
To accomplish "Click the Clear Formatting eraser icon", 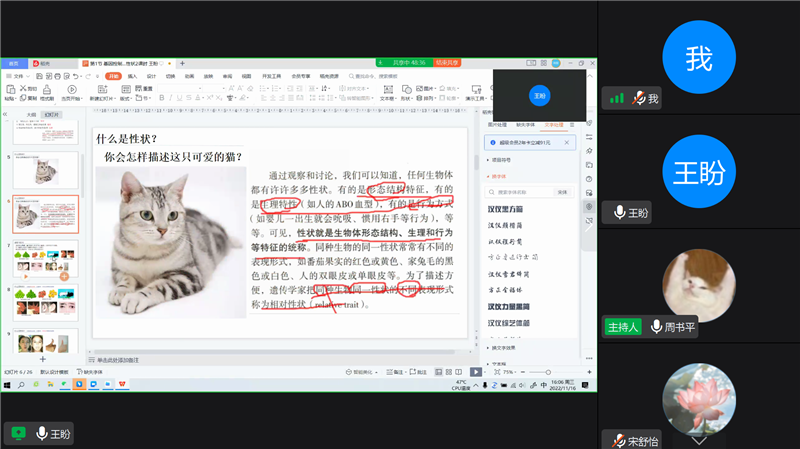I will tap(250, 88).
